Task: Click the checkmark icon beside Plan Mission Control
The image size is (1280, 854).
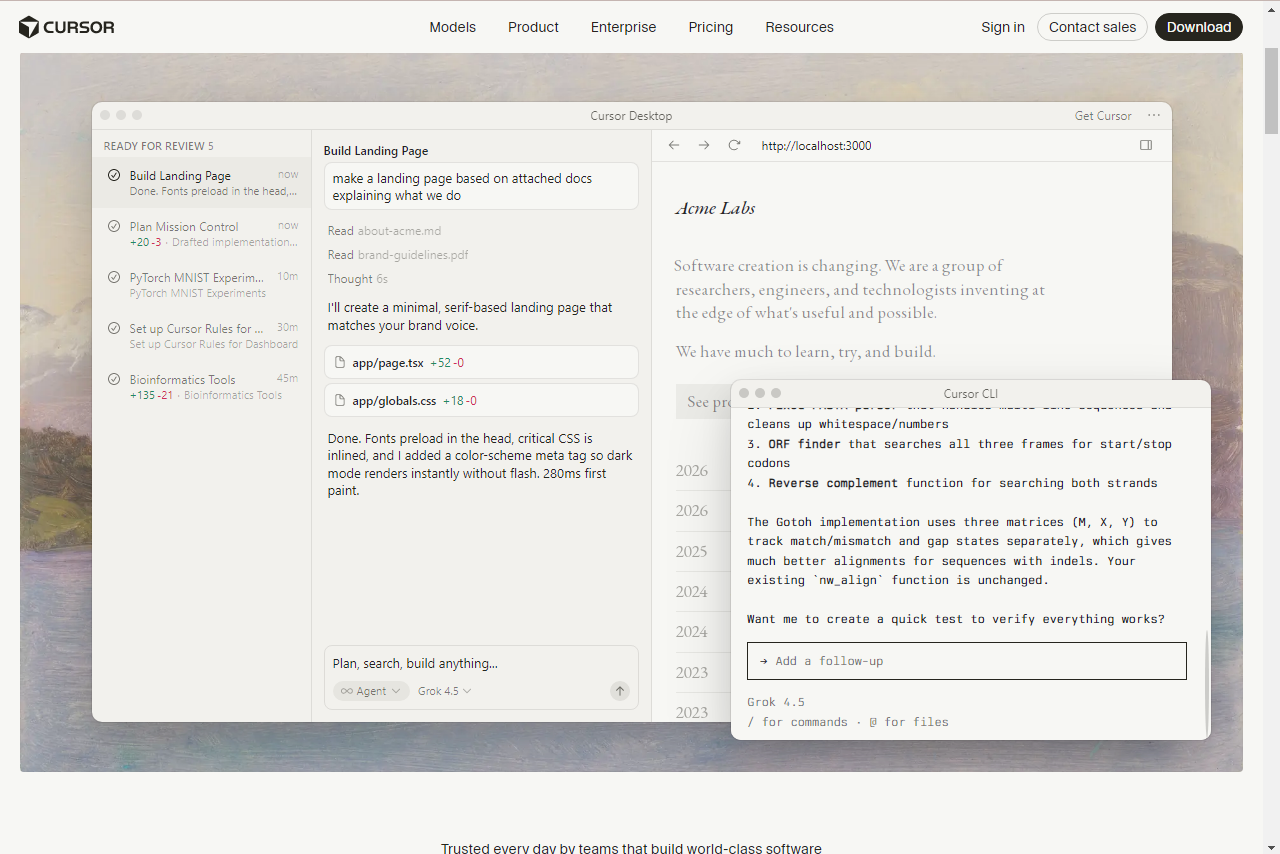Action: (x=114, y=227)
